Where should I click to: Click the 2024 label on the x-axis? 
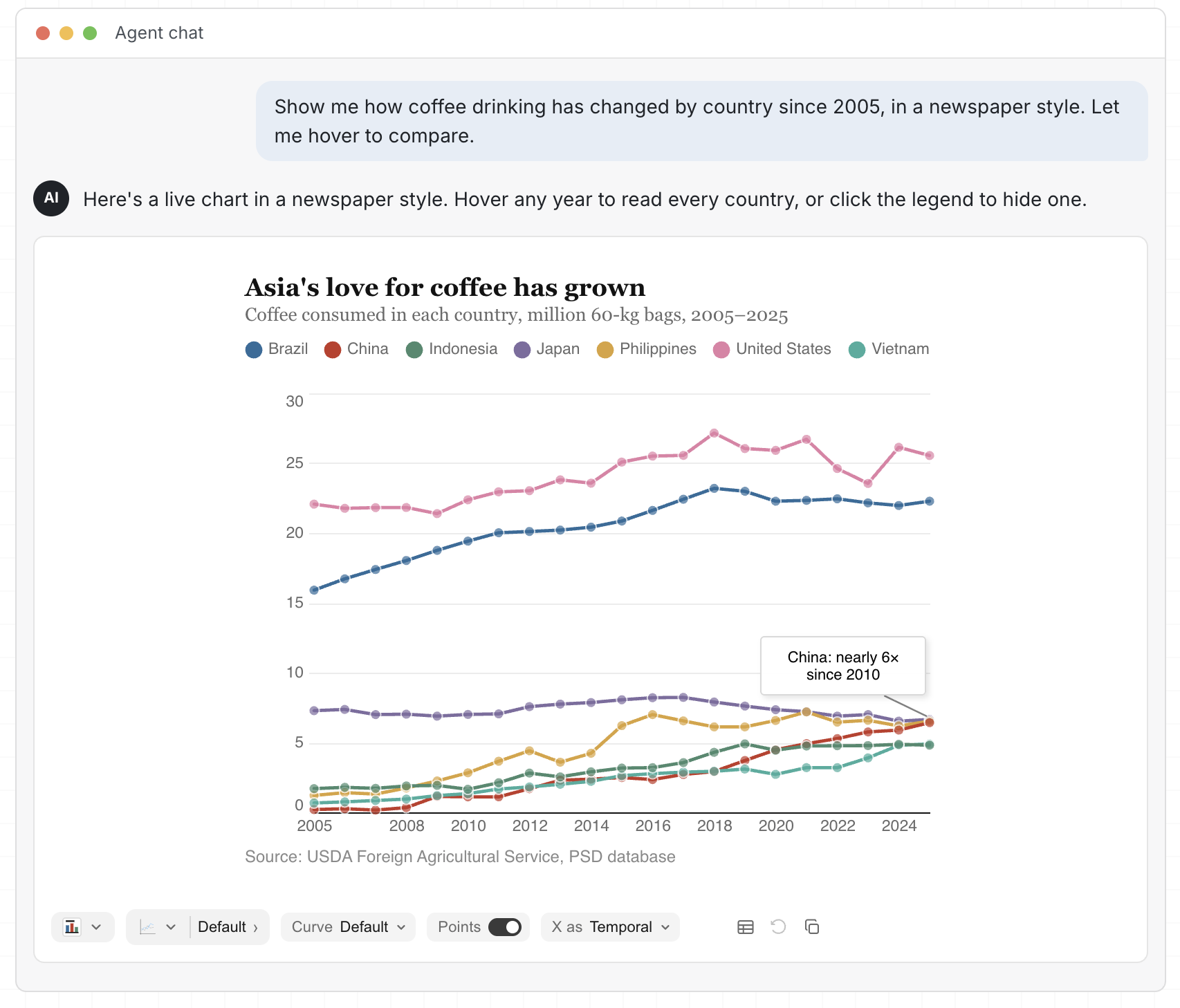[899, 825]
